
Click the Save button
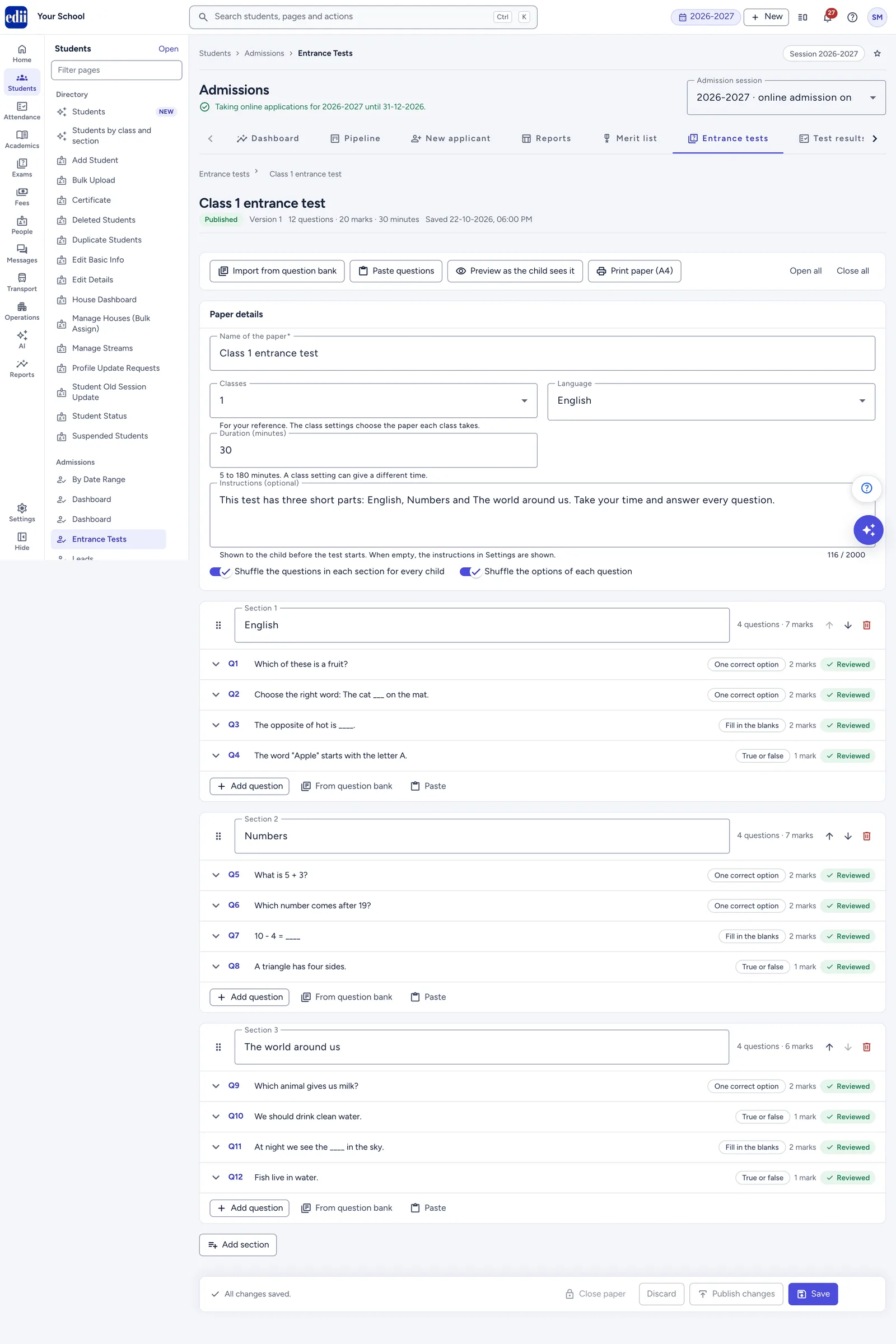[x=813, y=1294]
